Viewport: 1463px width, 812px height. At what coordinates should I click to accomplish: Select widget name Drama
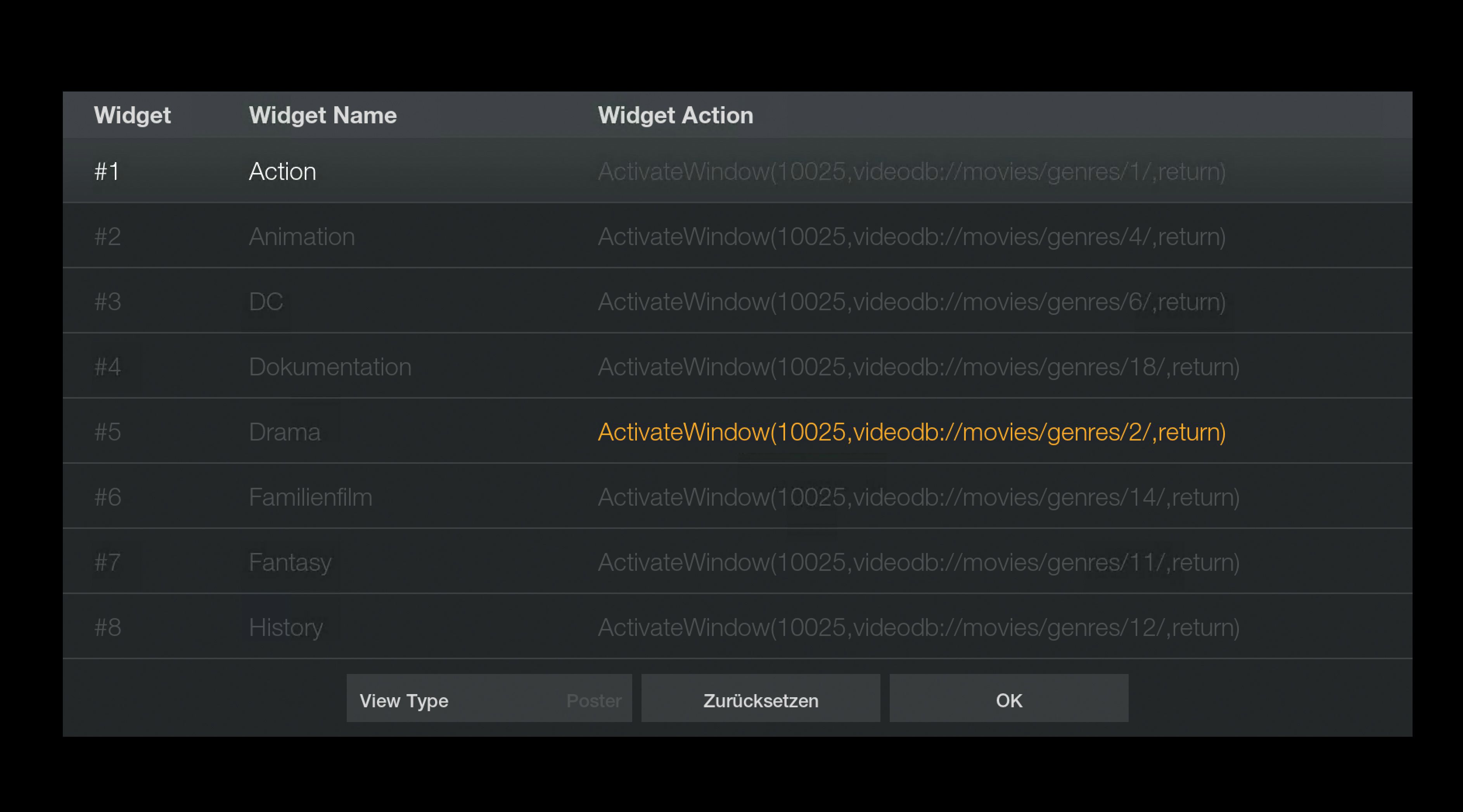click(285, 432)
